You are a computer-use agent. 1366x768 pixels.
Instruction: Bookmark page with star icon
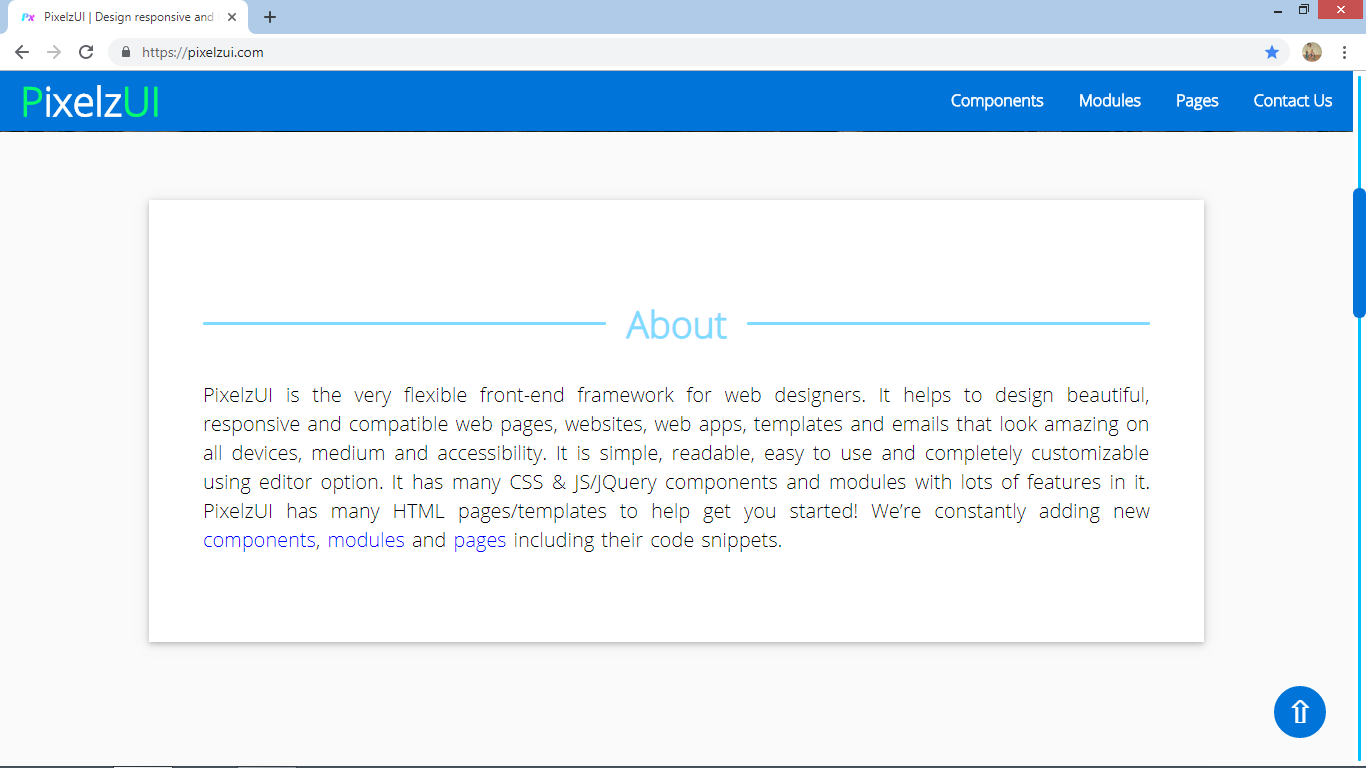[1272, 52]
